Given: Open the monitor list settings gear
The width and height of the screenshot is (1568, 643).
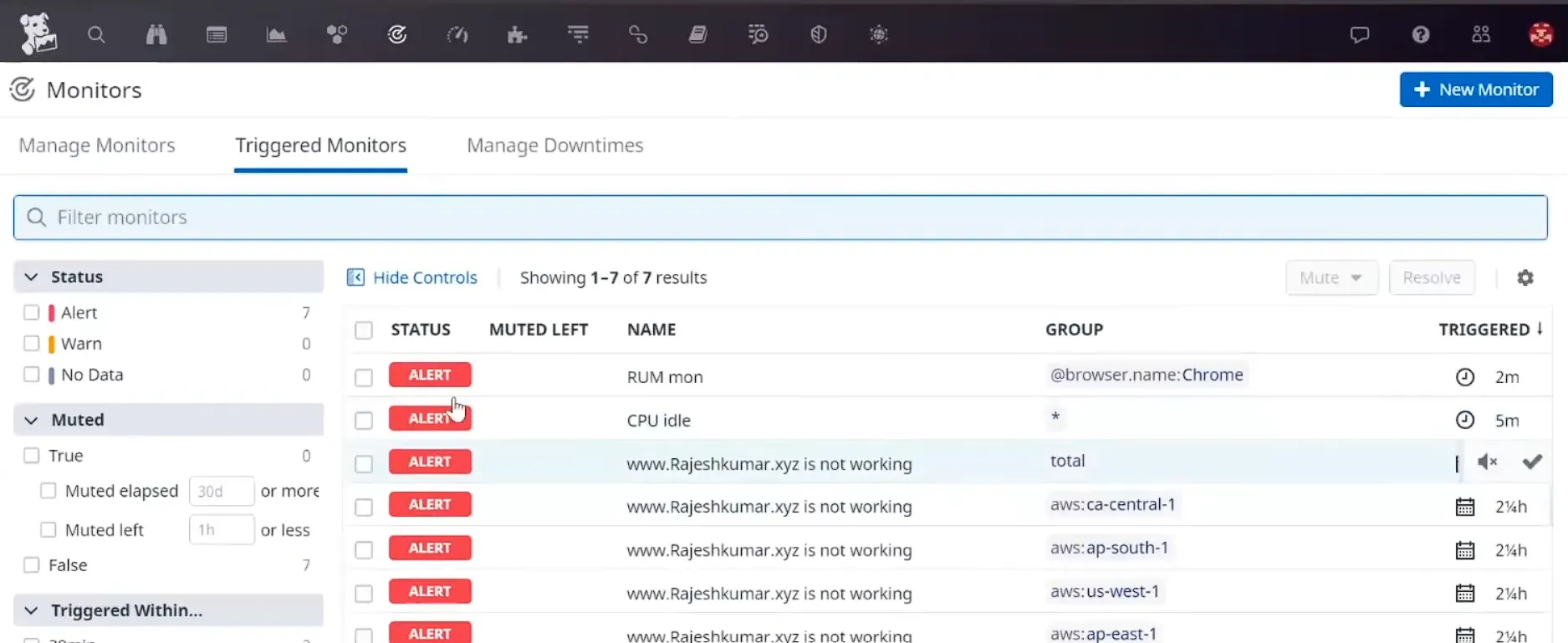Looking at the screenshot, I should tap(1525, 278).
